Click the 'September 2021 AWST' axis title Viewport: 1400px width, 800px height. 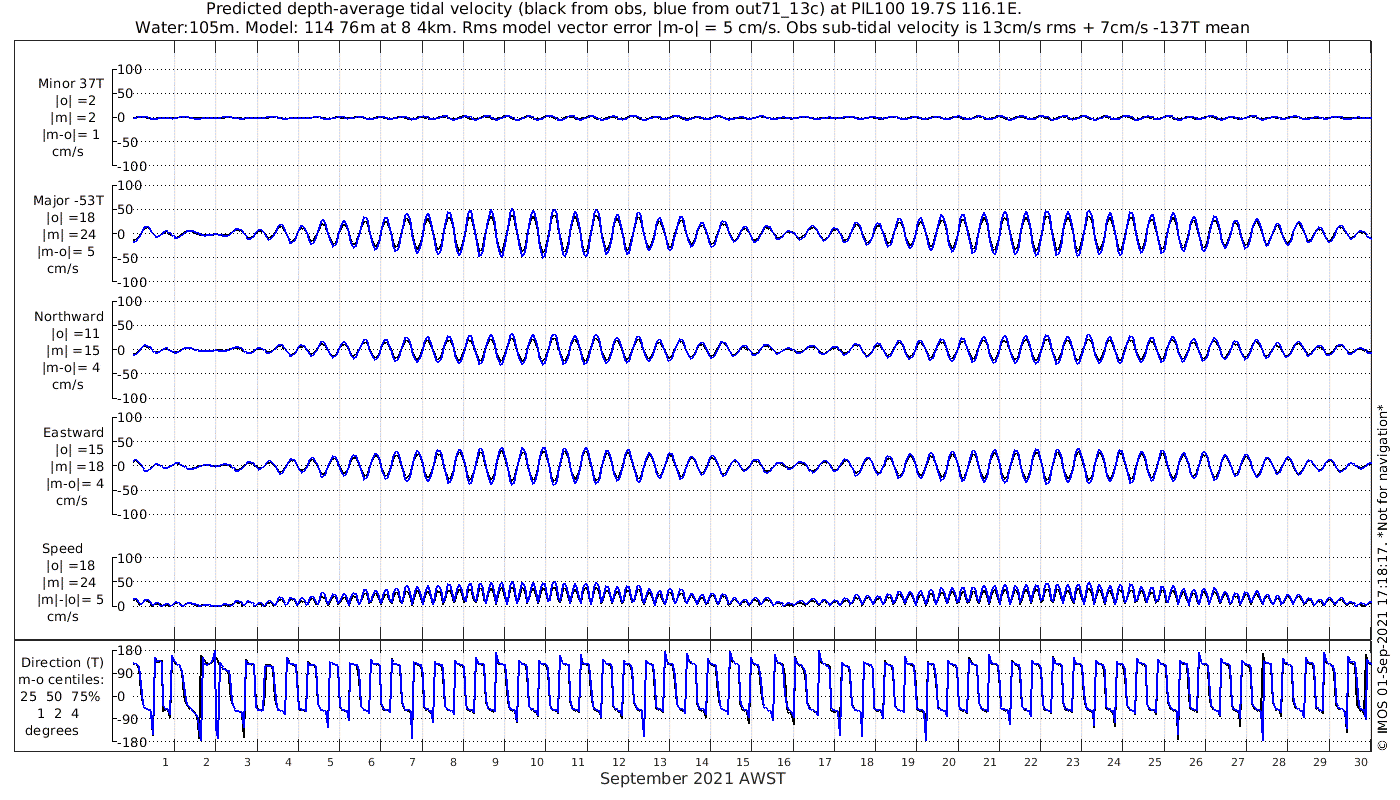pyautogui.click(x=693, y=779)
